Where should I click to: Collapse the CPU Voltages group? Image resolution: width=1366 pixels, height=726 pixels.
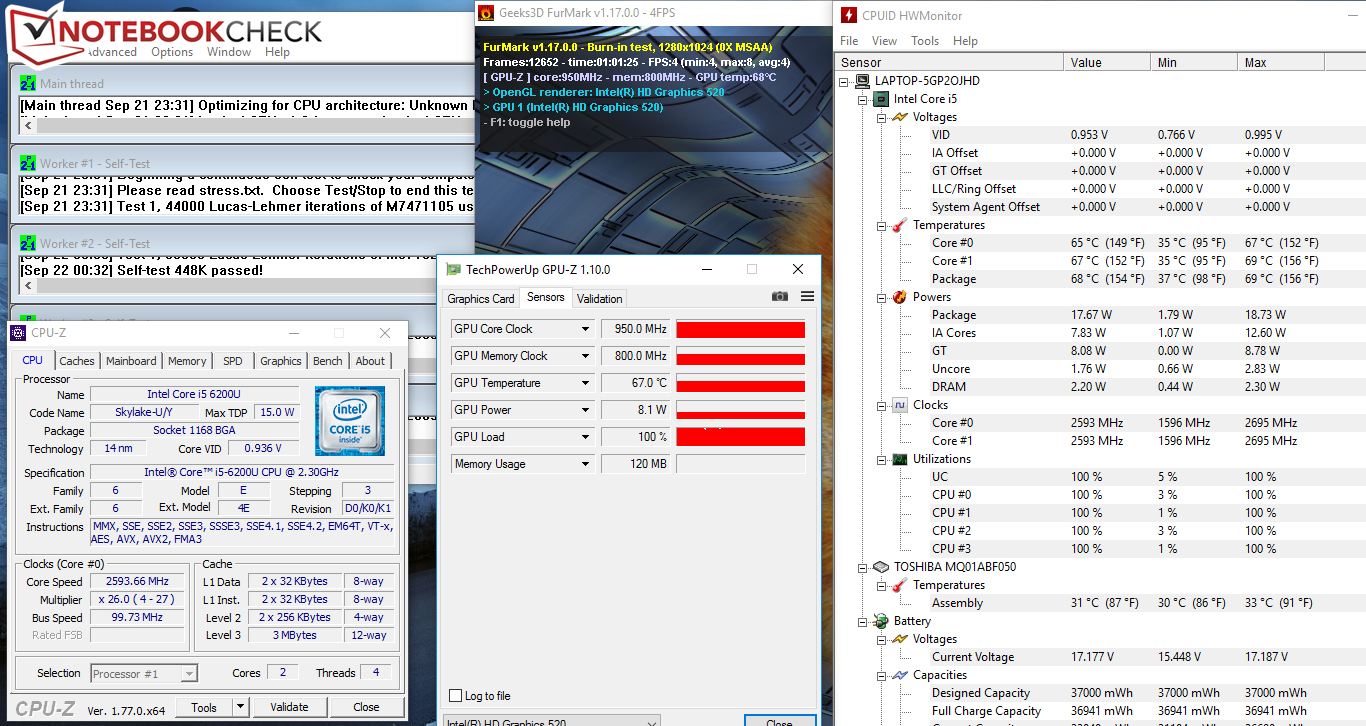[x=881, y=117]
